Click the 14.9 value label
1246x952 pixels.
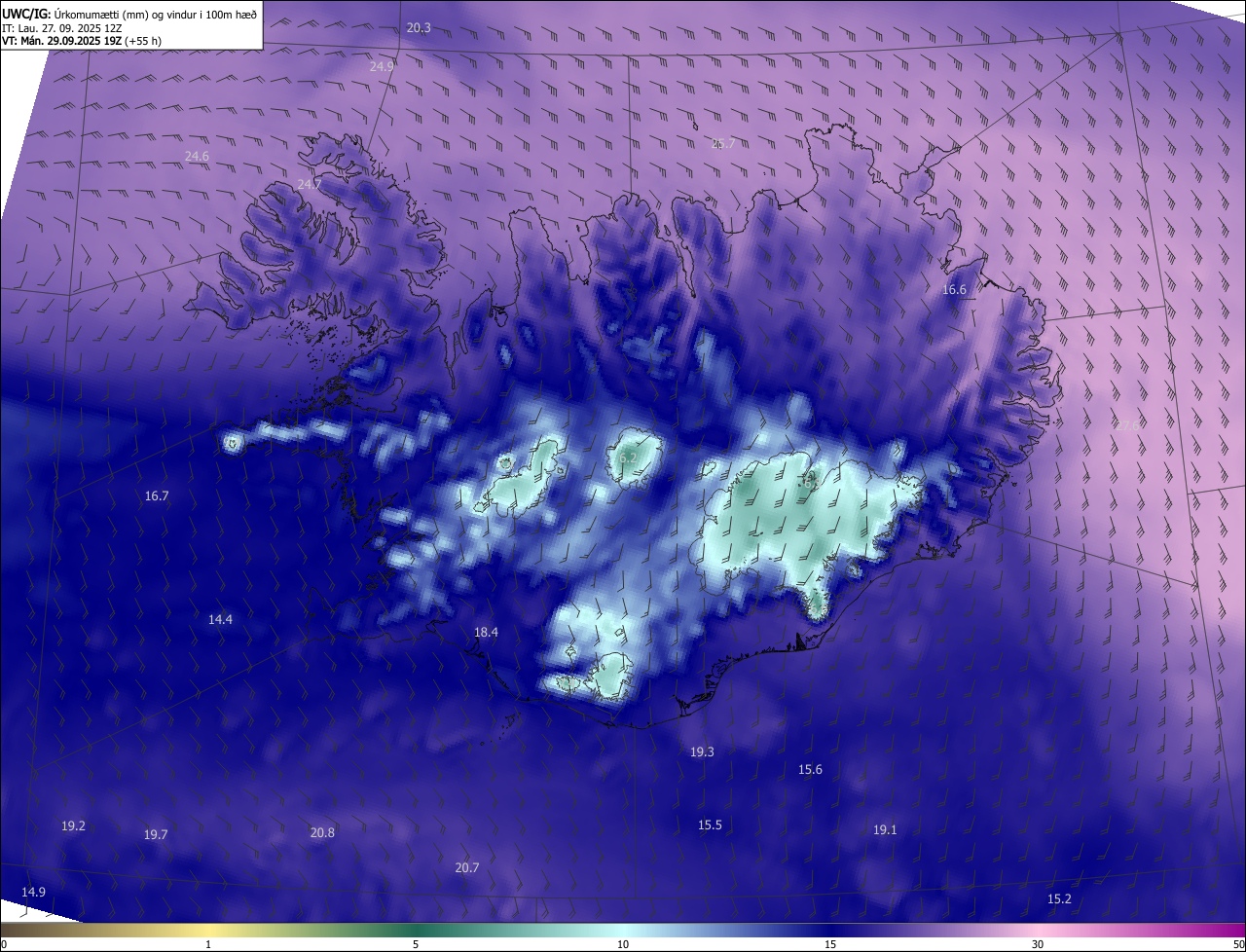[x=33, y=893]
